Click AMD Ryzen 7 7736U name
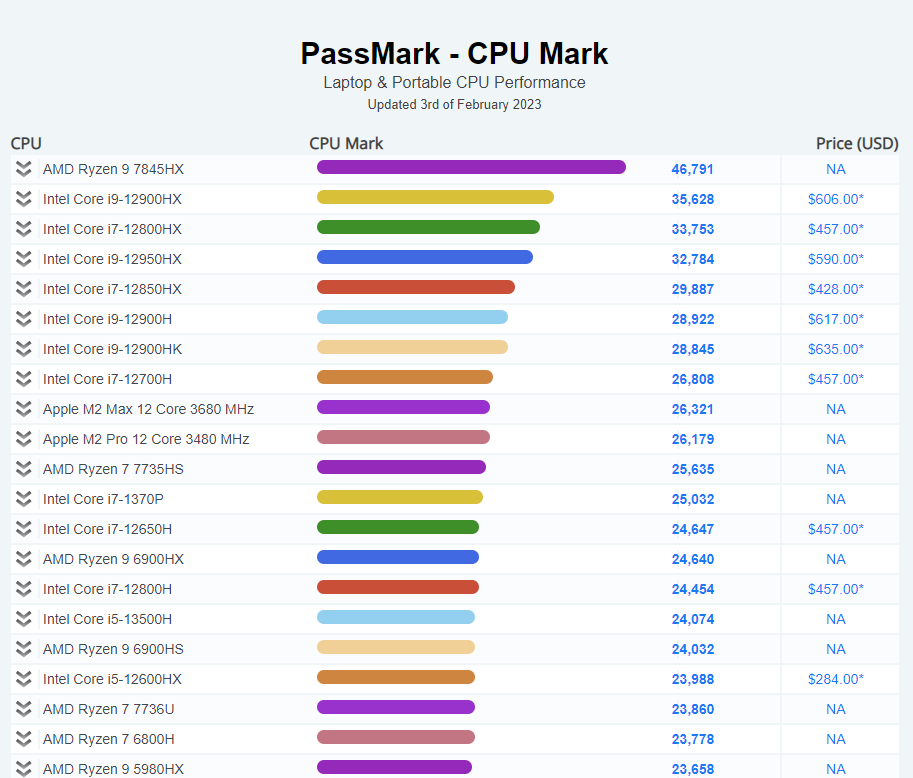The image size is (913, 778). point(108,709)
